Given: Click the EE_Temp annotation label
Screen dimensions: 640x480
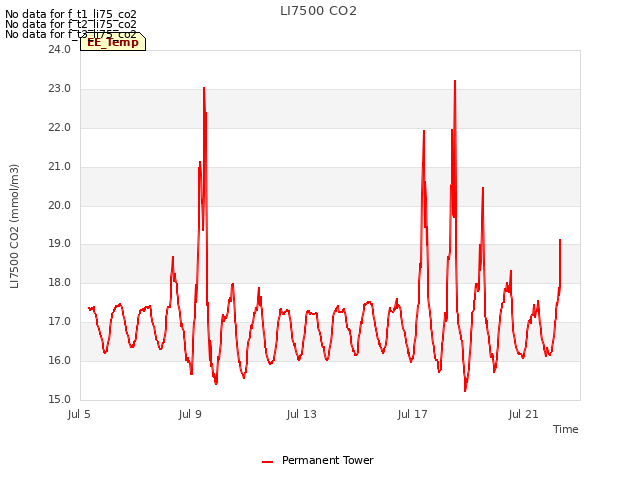Looking at the screenshot, I should click(113, 42).
